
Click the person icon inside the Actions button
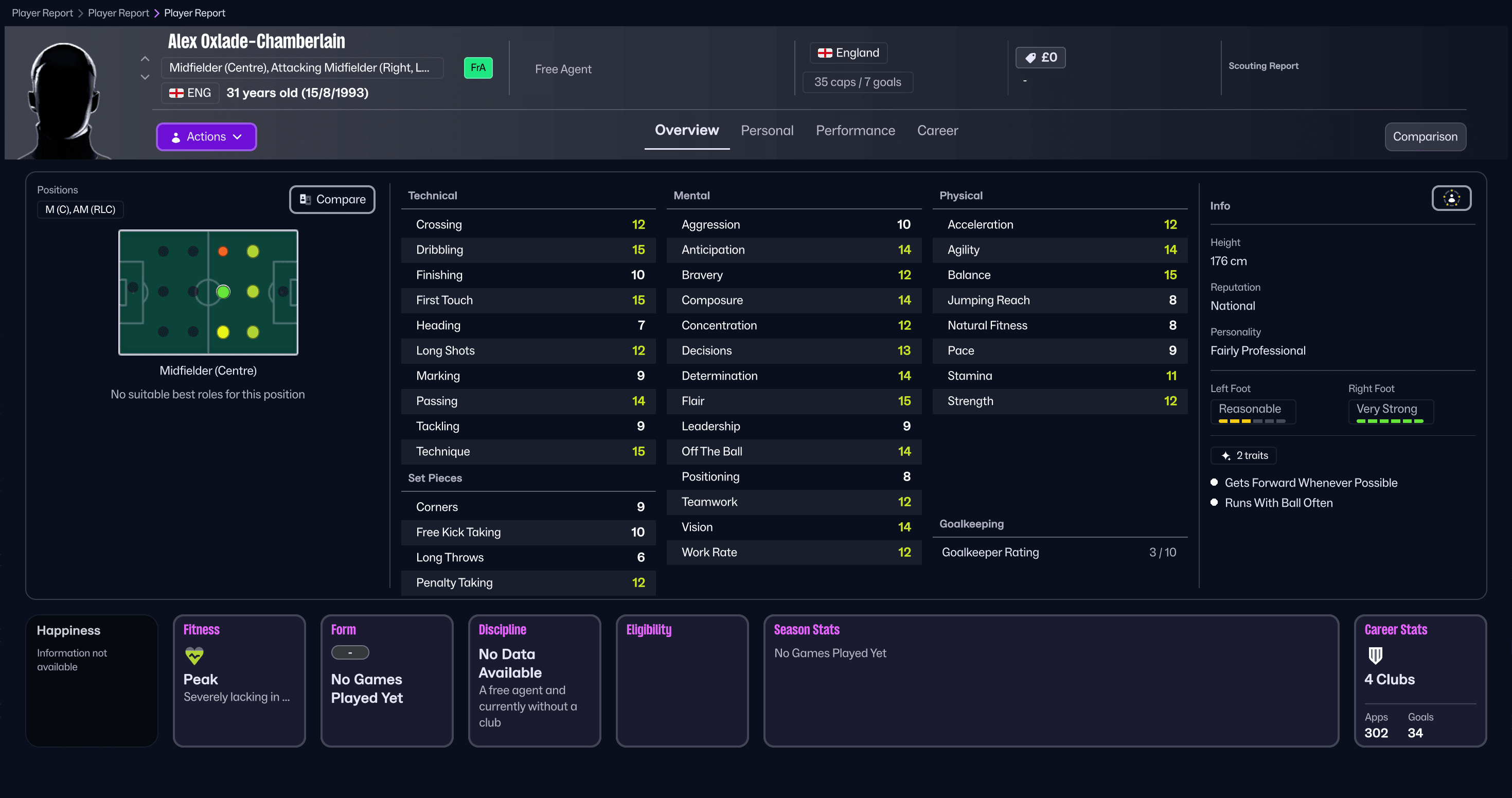[x=175, y=136]
